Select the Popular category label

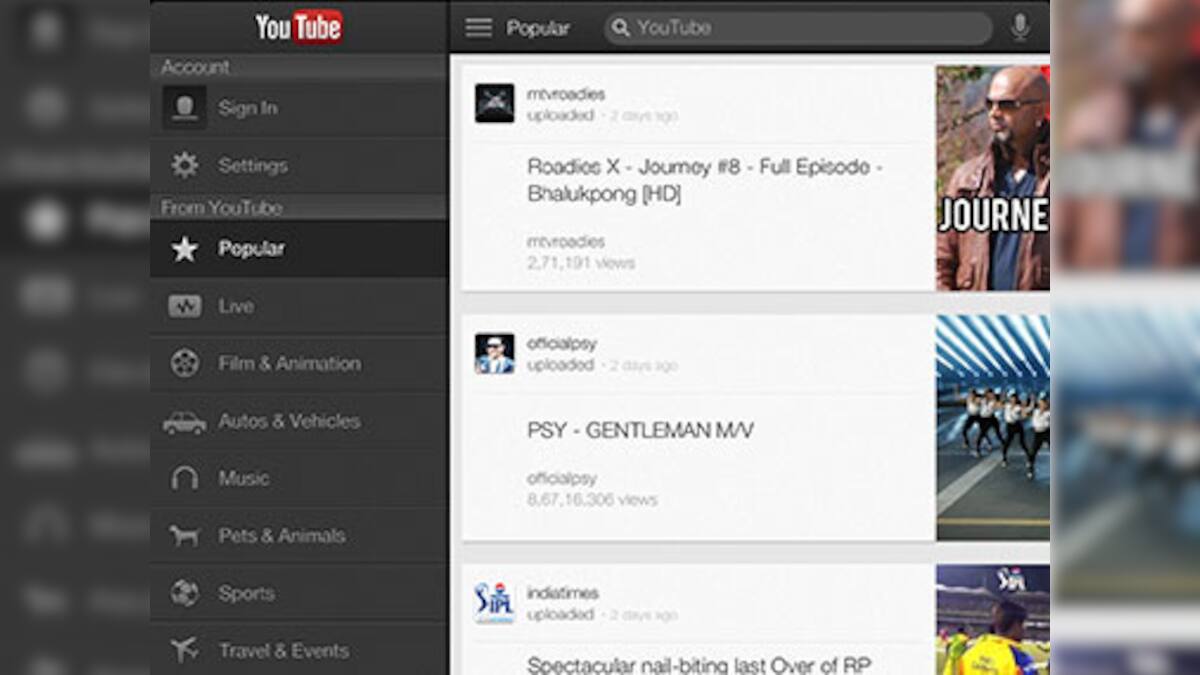point(252,249)
